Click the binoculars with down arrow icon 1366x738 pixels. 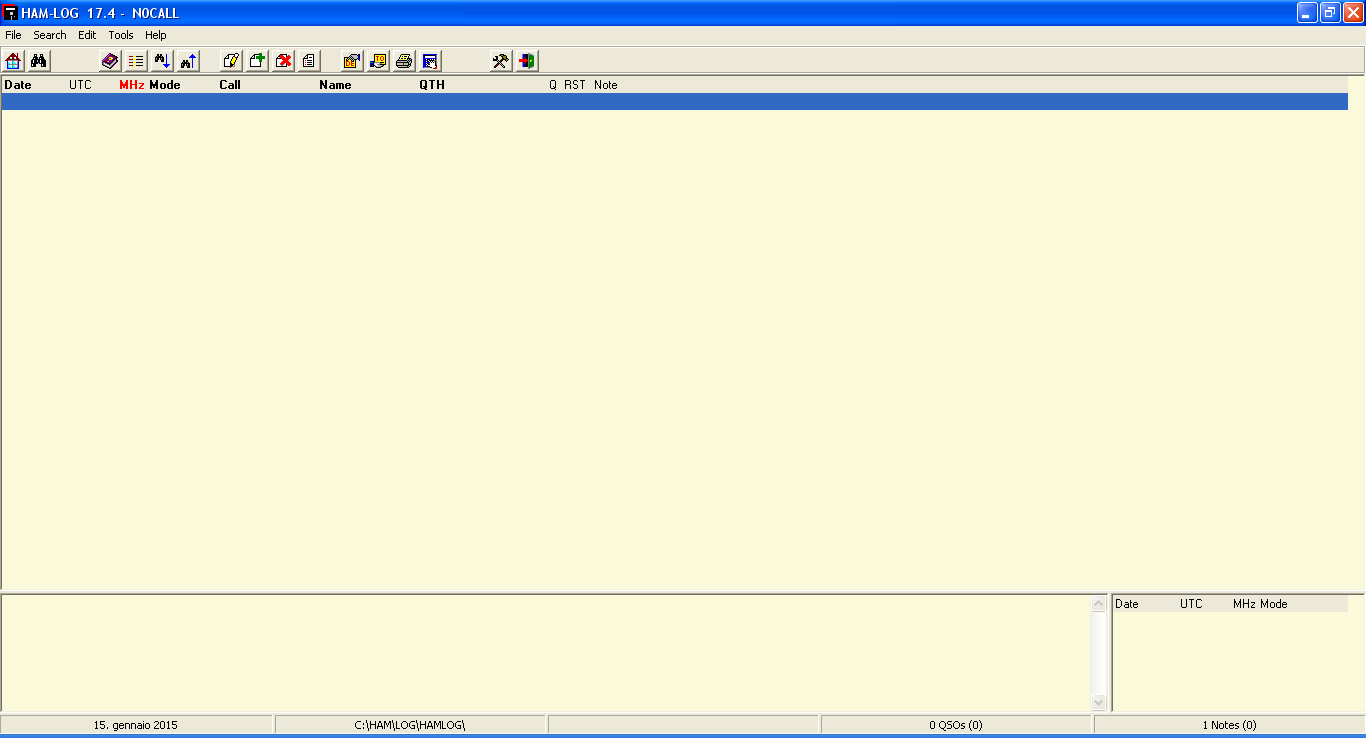(x=162, y=61)
